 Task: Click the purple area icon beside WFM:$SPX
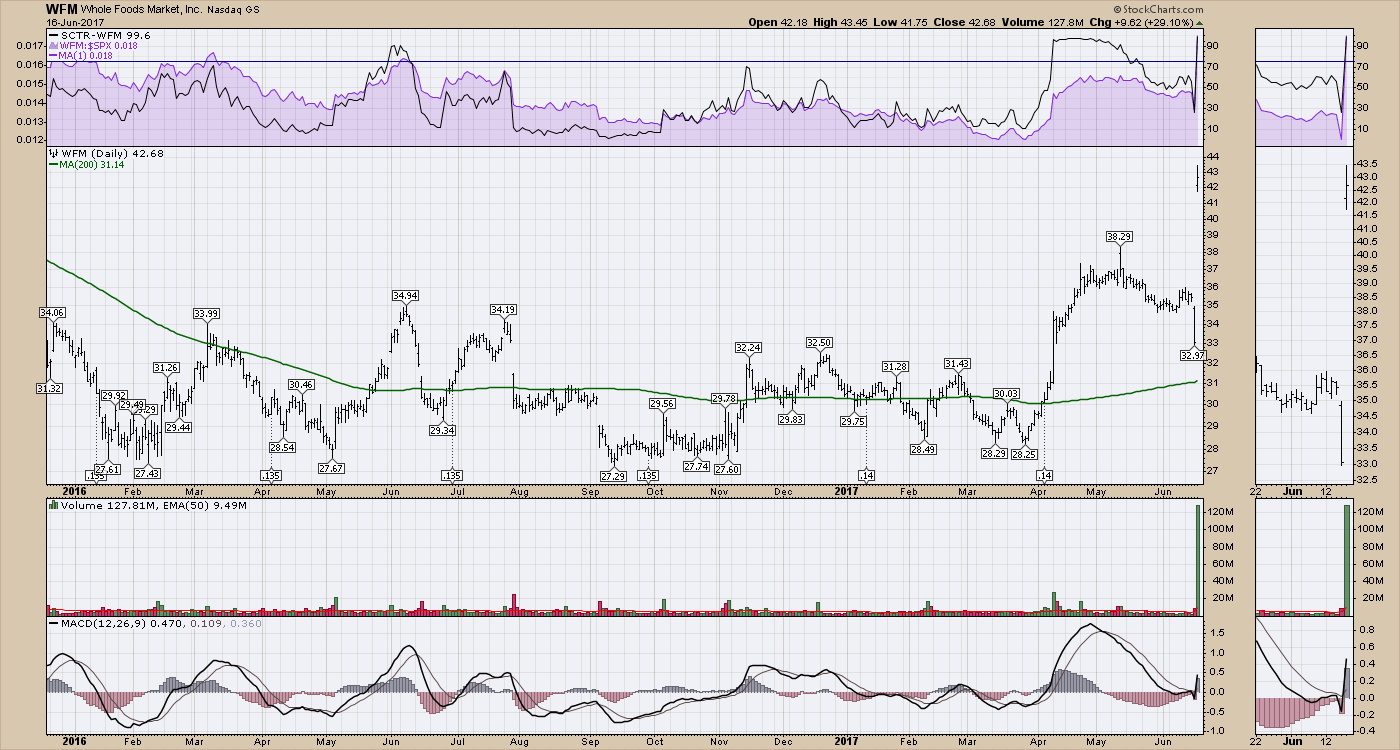[50, 45]
